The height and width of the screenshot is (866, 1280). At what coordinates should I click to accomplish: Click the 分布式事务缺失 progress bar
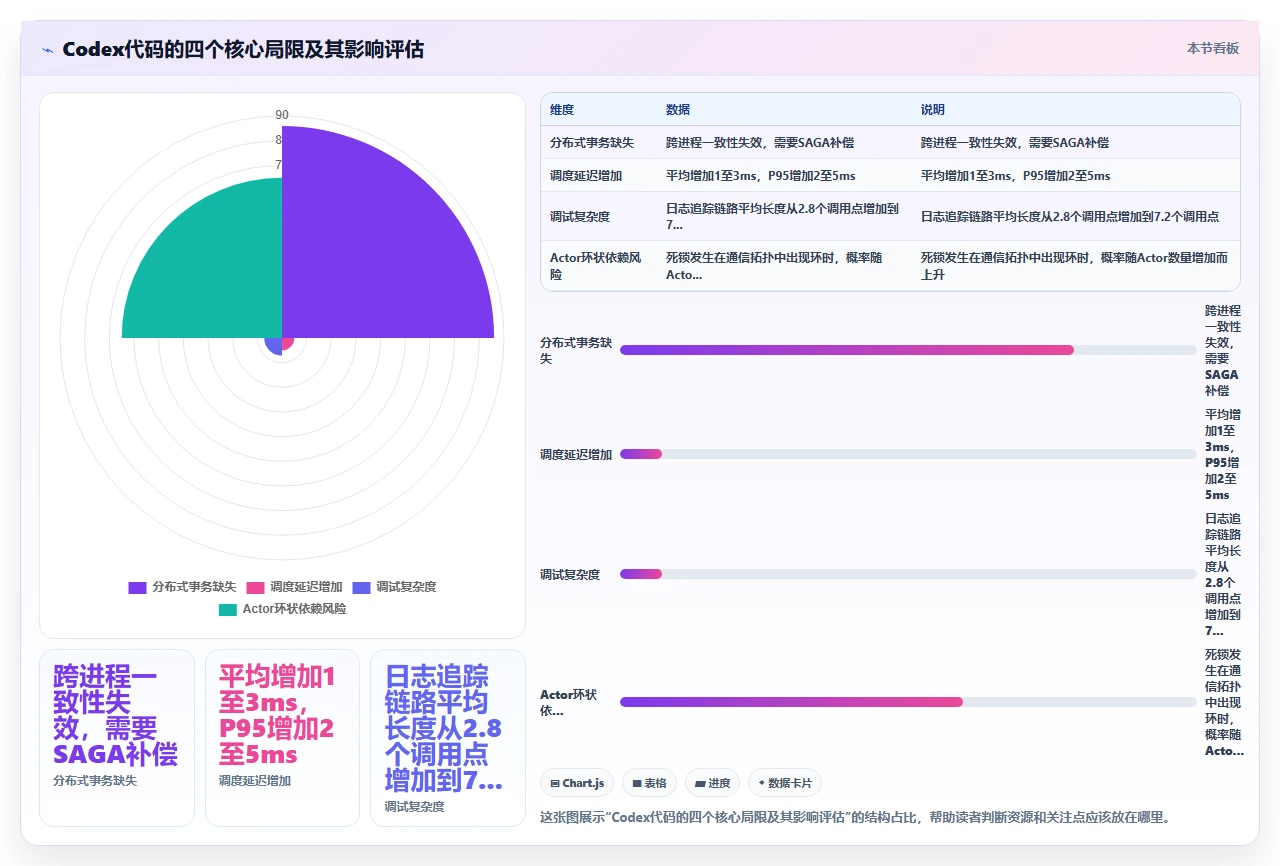pos(908,350)
